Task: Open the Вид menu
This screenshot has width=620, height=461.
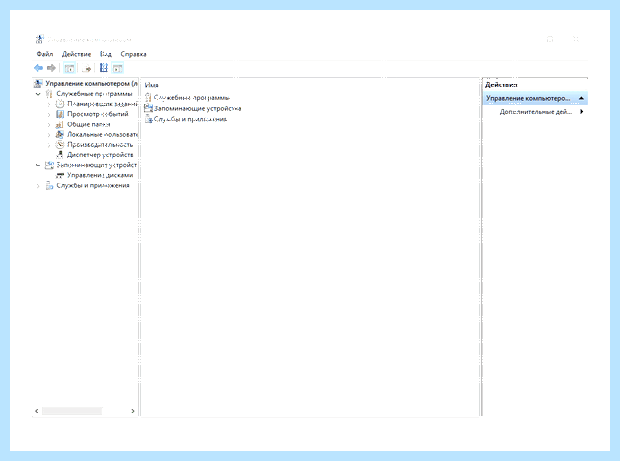Action: (x=106, y=54)
